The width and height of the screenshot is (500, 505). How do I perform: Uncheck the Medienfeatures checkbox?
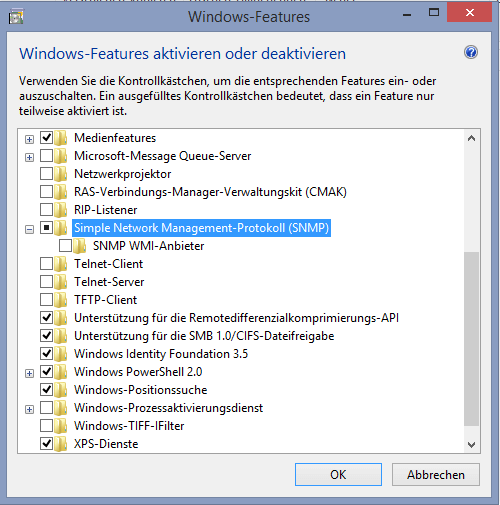click(46, 137)
